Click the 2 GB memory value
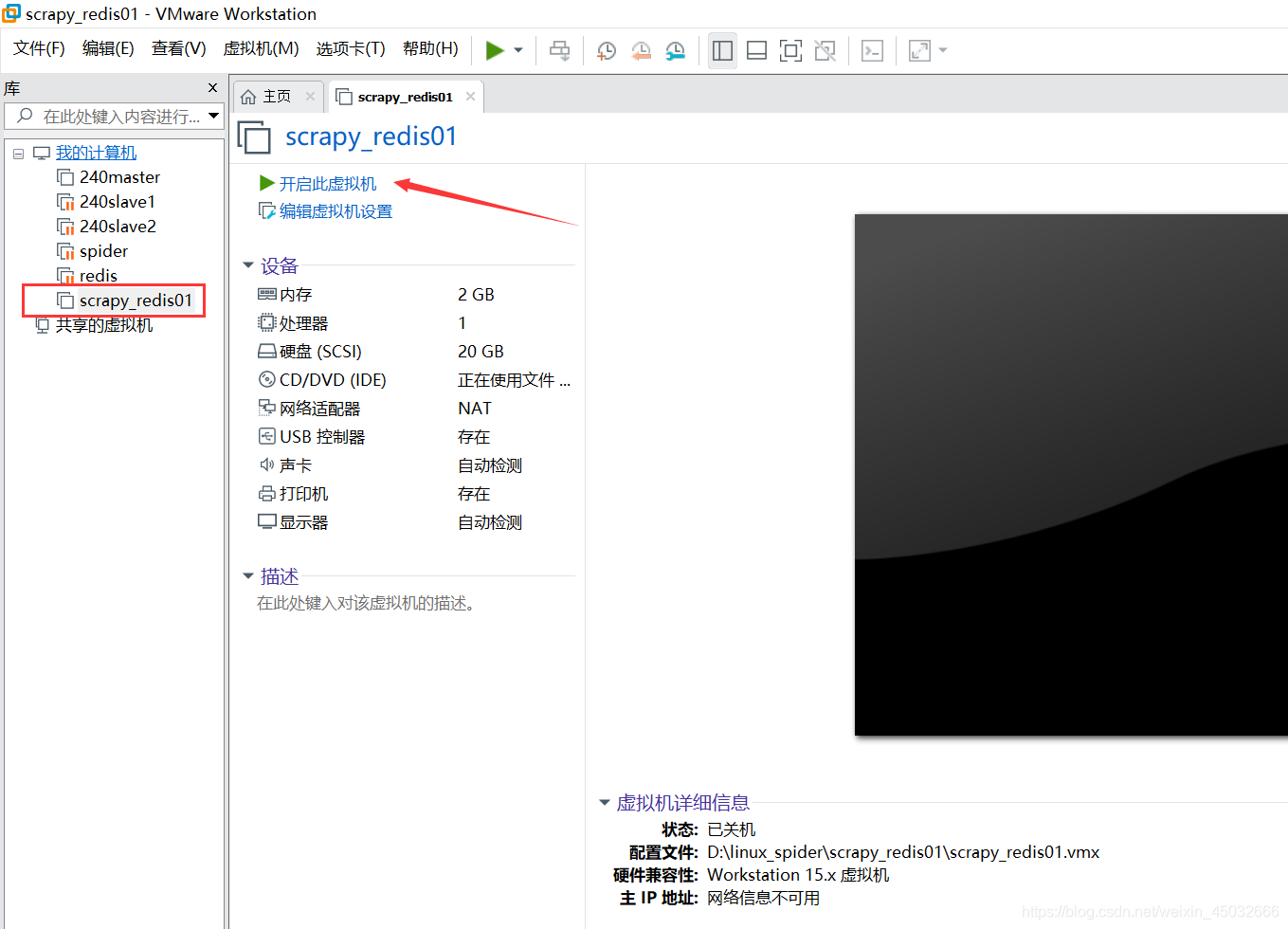The width and height of the screenshot is (1288, 929). 476,295
